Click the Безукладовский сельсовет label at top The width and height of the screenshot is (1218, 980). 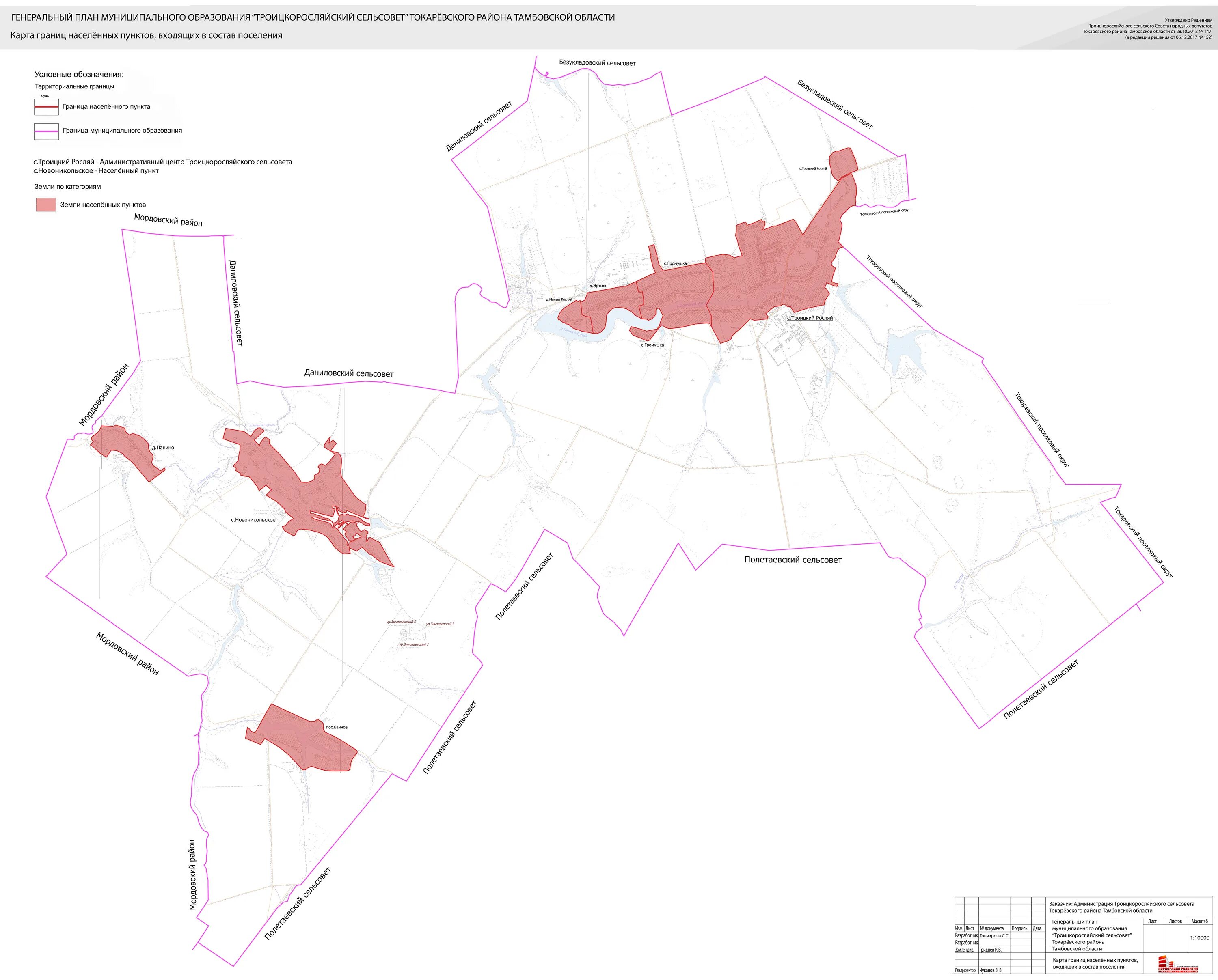coord(597,62)
